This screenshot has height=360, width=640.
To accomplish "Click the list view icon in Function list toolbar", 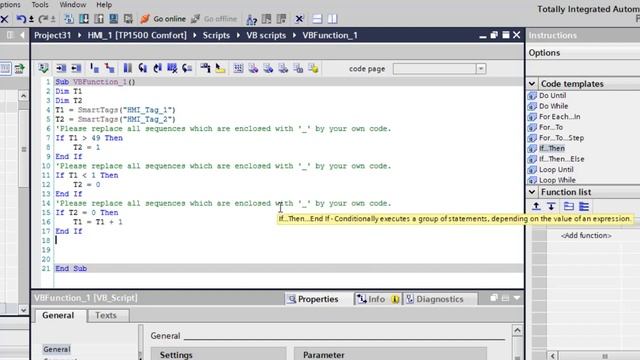I will (584, 207).
